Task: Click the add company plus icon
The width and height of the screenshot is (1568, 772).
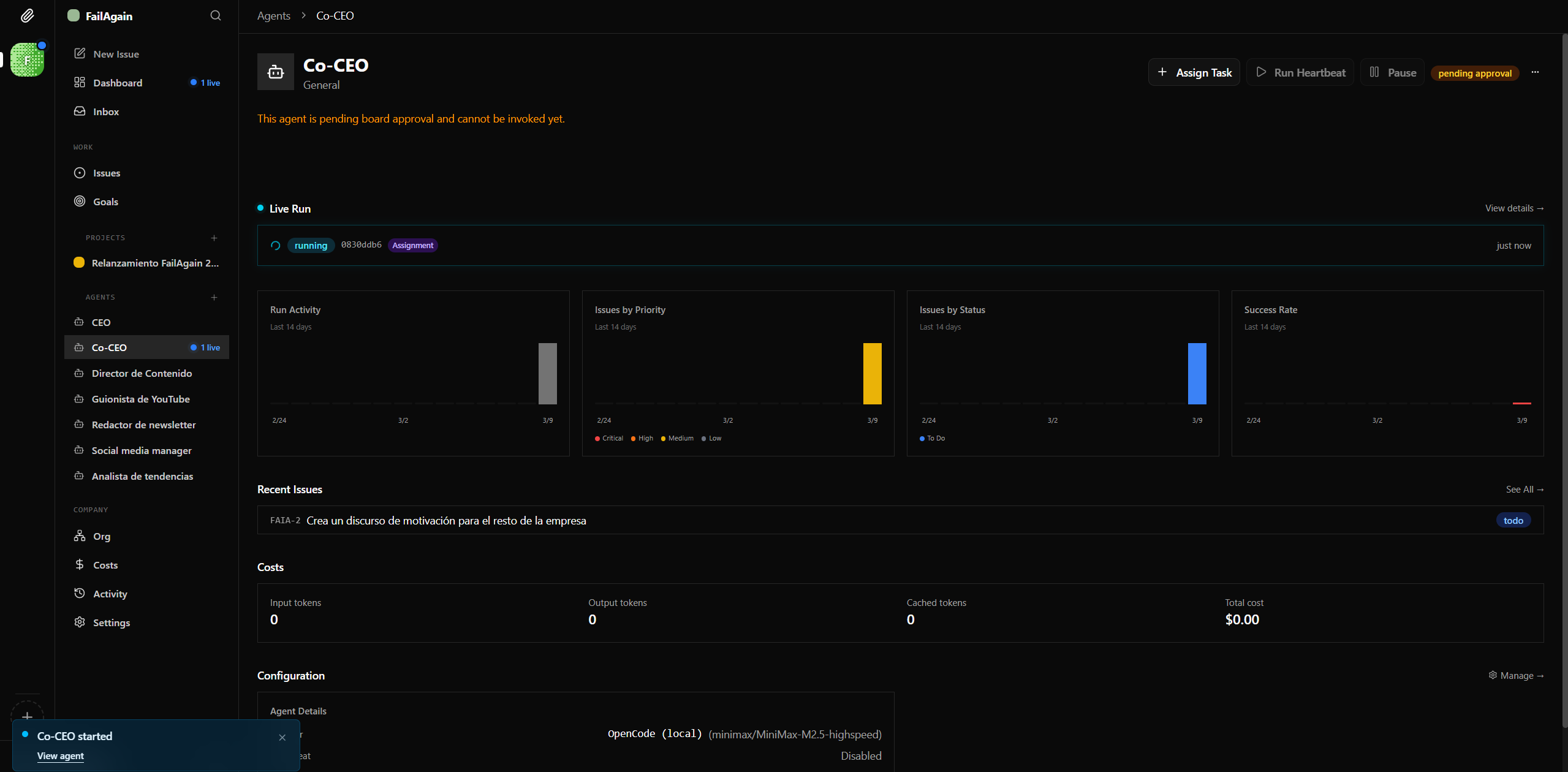Action: point(27,715)
